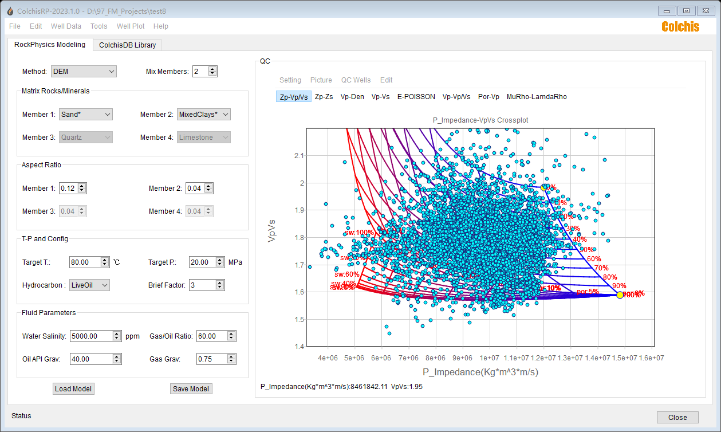Select the Vp-Vp/Vs crossplot tab
The height and width of the screenshot is (432, 721).
pos(456,97)
